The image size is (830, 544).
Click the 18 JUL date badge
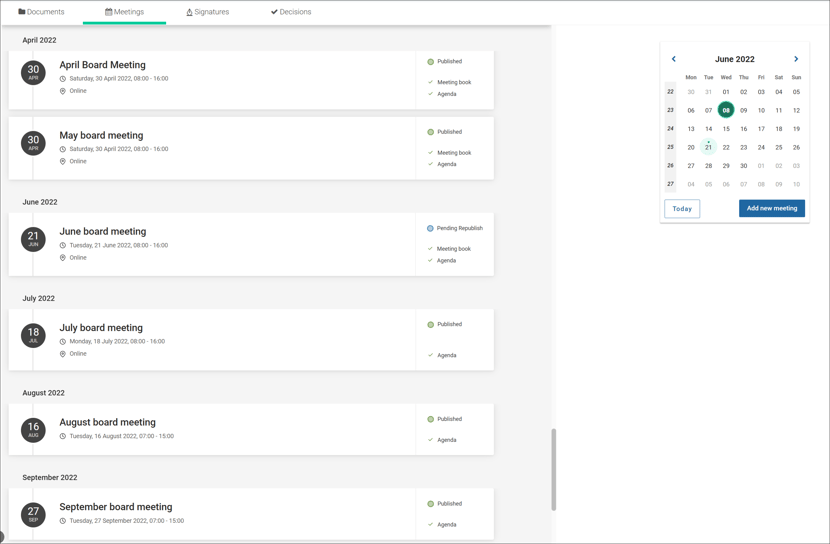(x=33, y=336)
